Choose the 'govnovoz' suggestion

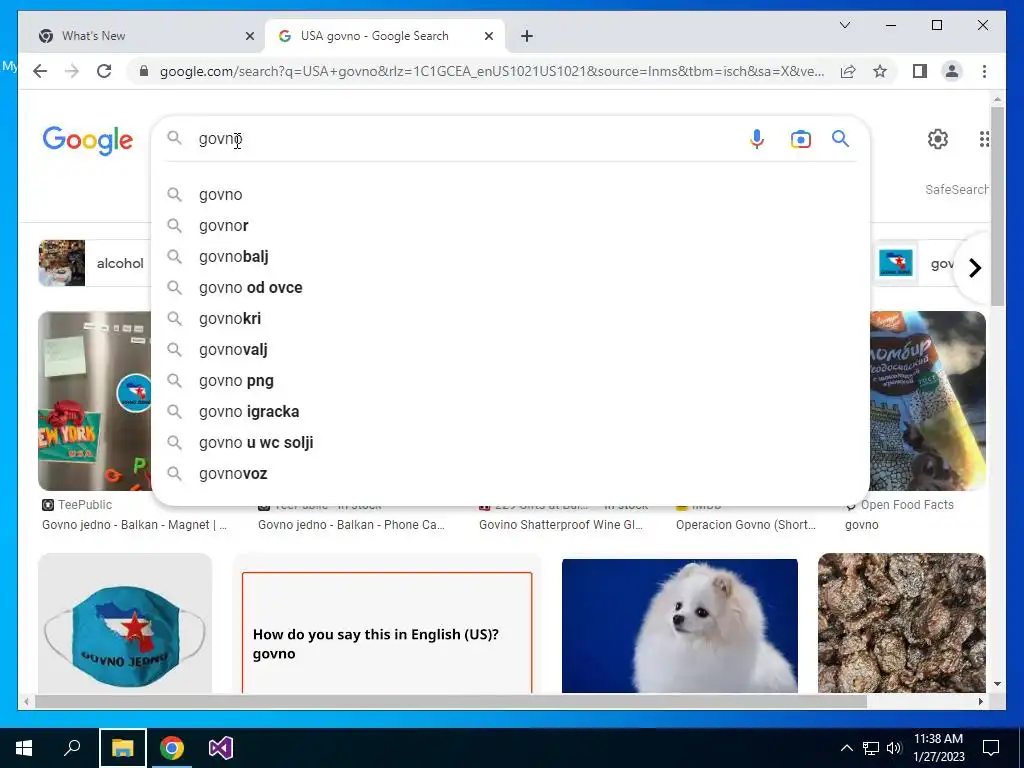510,473
